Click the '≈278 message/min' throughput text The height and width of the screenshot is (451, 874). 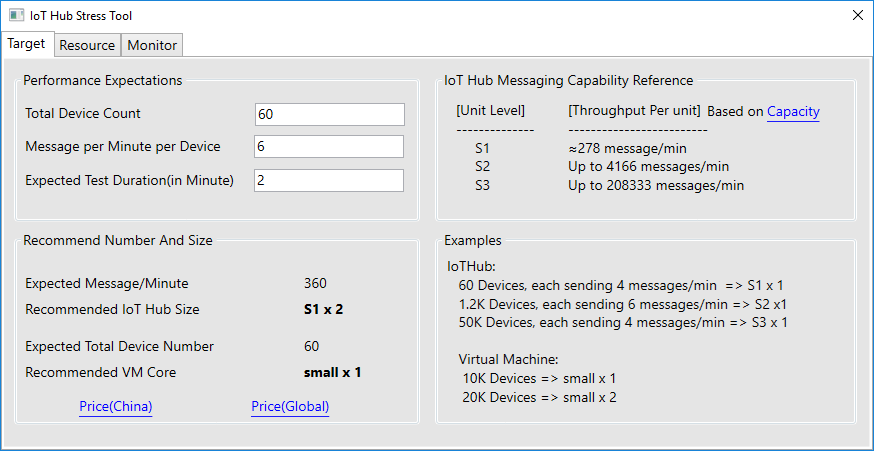(628, 149)
